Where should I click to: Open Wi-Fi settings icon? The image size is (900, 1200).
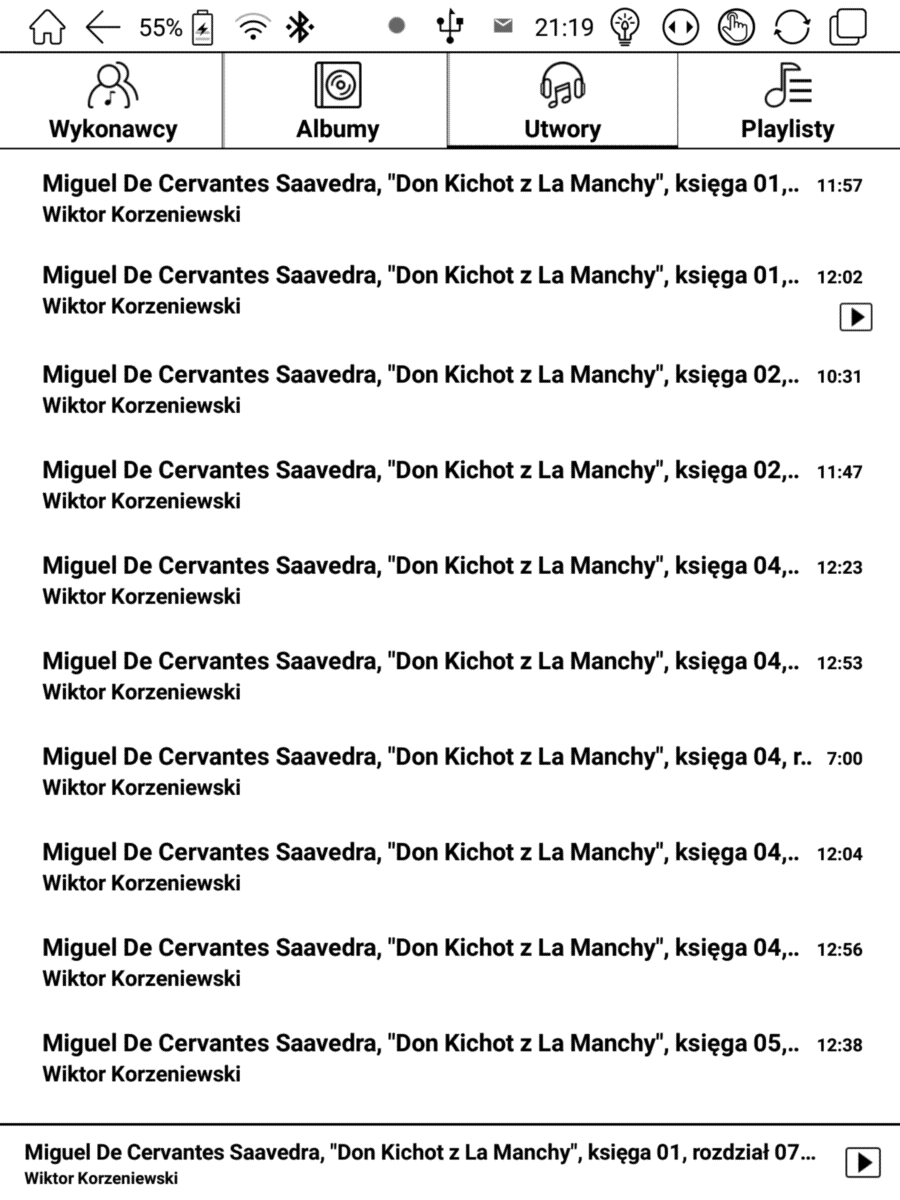[254, 28]
